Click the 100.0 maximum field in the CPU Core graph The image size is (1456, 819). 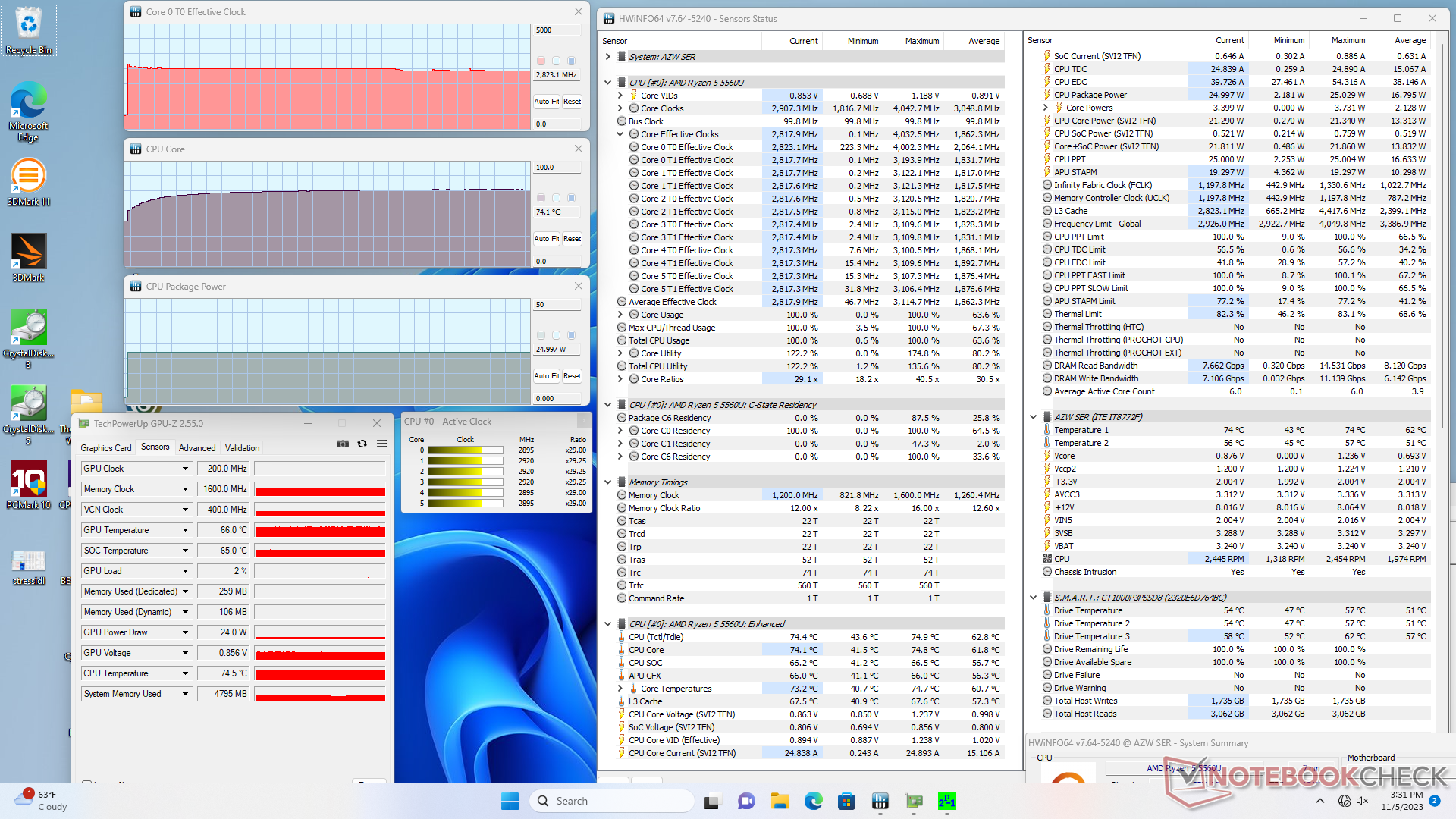(x=557, y=168)
